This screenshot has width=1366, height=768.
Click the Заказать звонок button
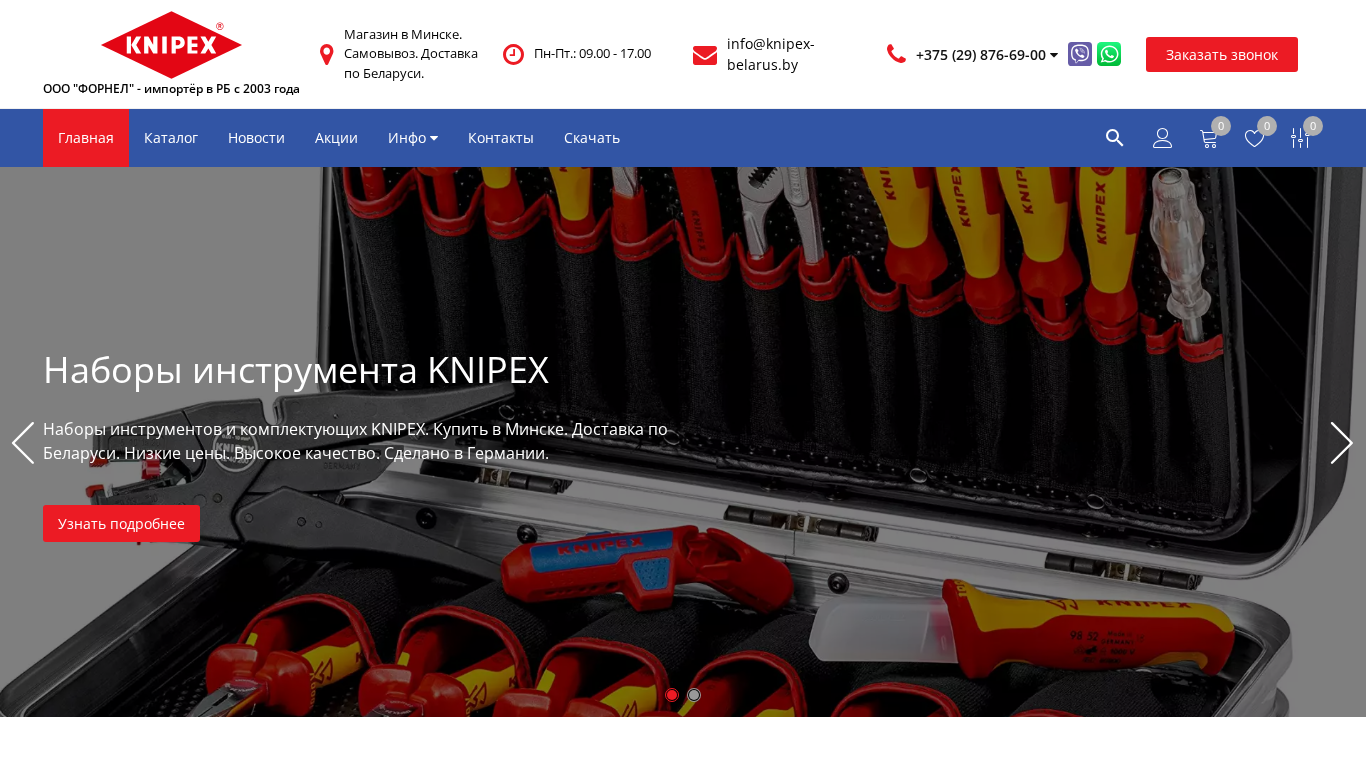click(1222, 54)
